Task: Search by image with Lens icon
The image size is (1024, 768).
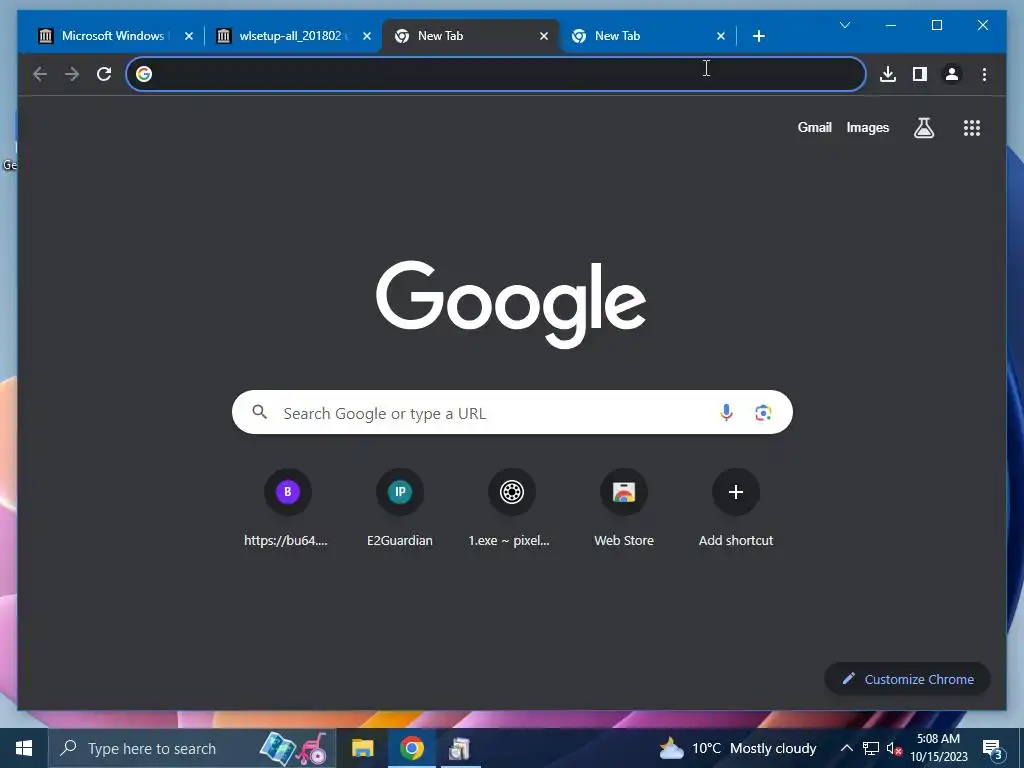Action: point(763,413)
